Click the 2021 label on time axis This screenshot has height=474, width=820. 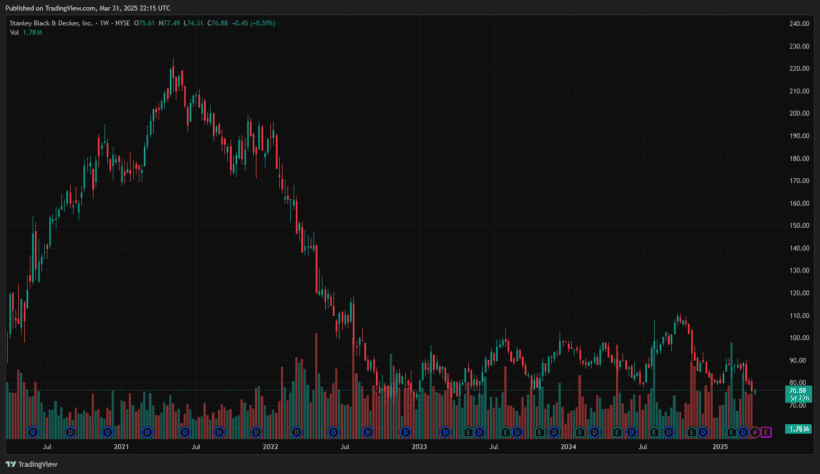121,447
